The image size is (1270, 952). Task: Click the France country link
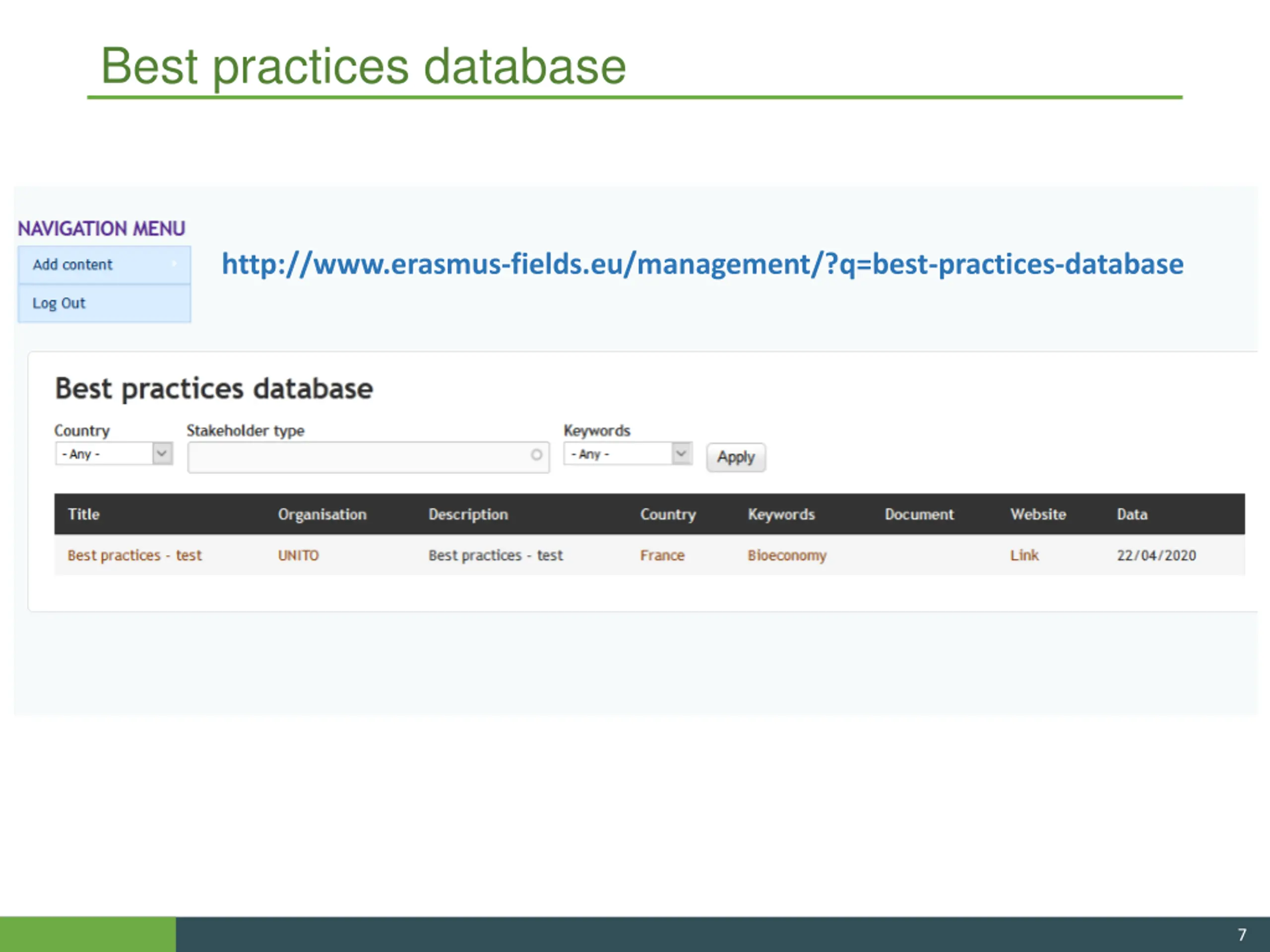click(x=662, y=555)
